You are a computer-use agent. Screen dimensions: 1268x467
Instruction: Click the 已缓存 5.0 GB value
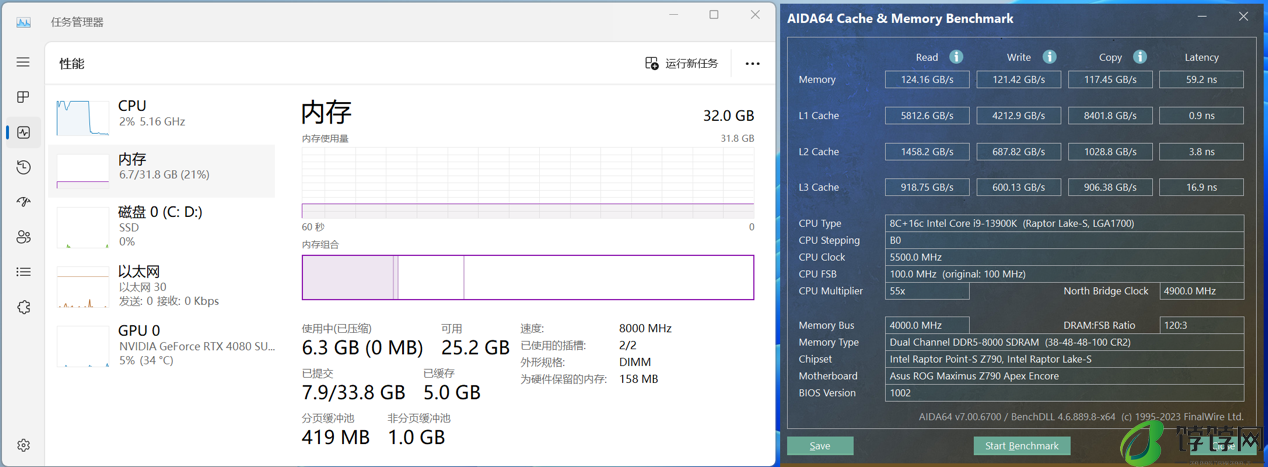tap(452, 392)
